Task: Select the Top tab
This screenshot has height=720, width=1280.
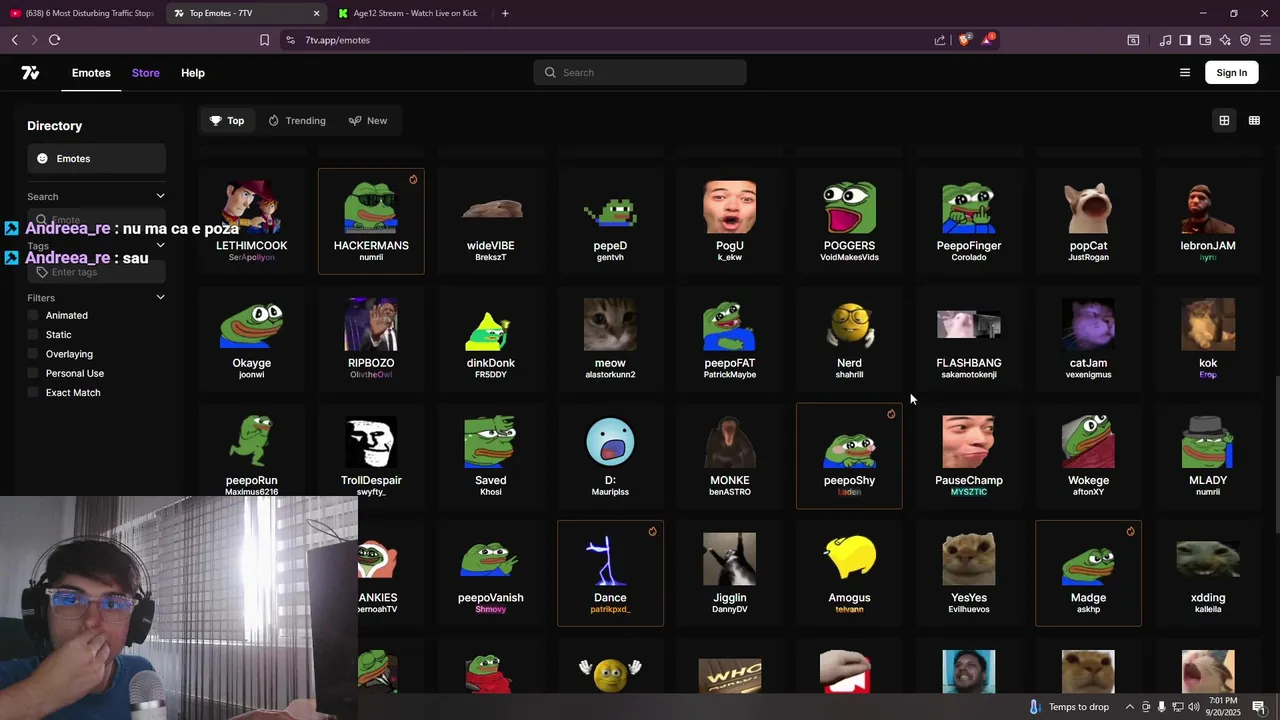Action: tap(227, 121)
